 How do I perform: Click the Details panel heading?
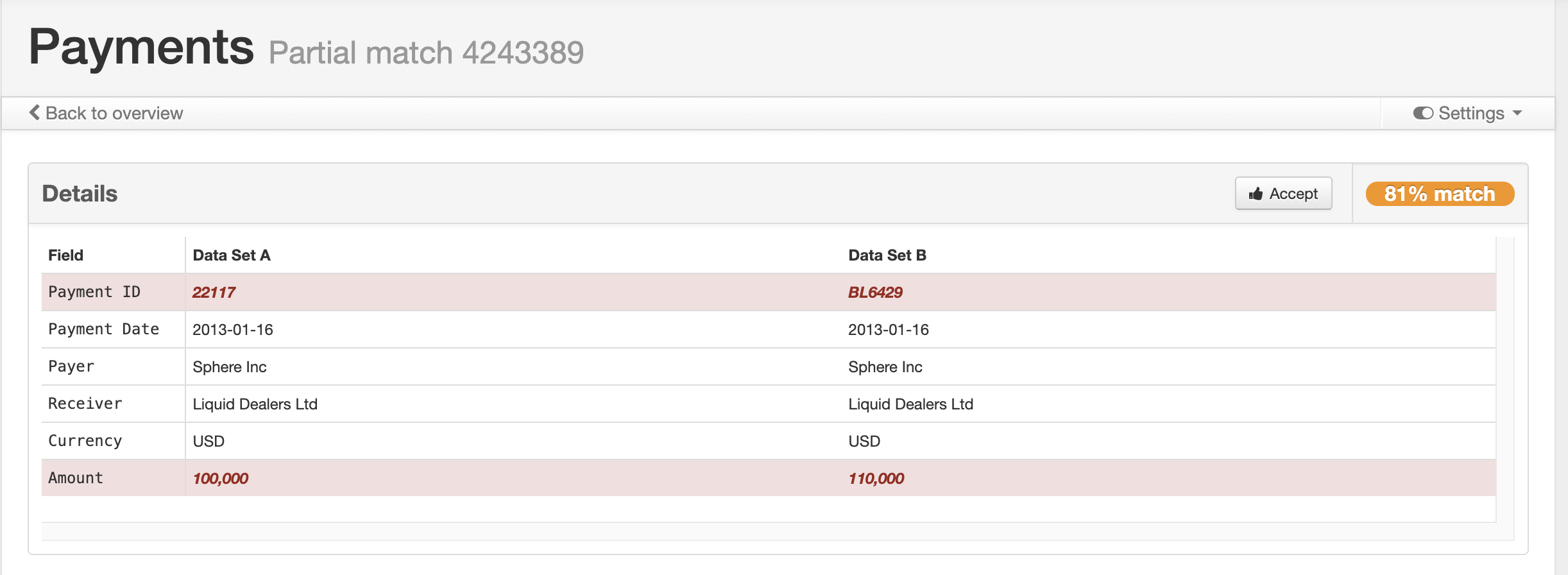[80, 194]
